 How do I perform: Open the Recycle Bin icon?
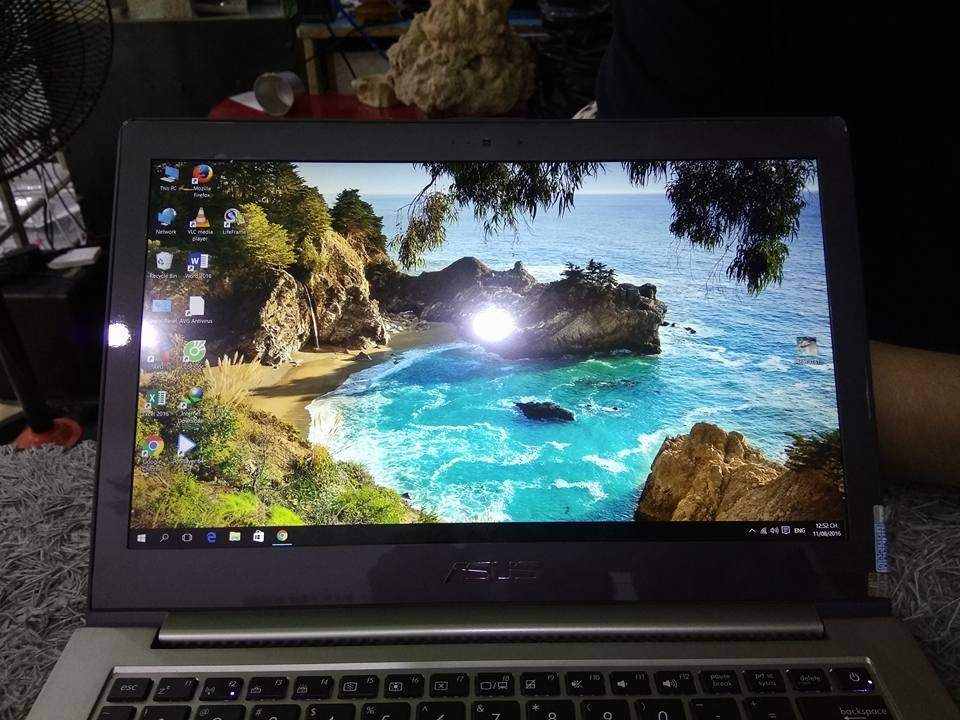164,262
